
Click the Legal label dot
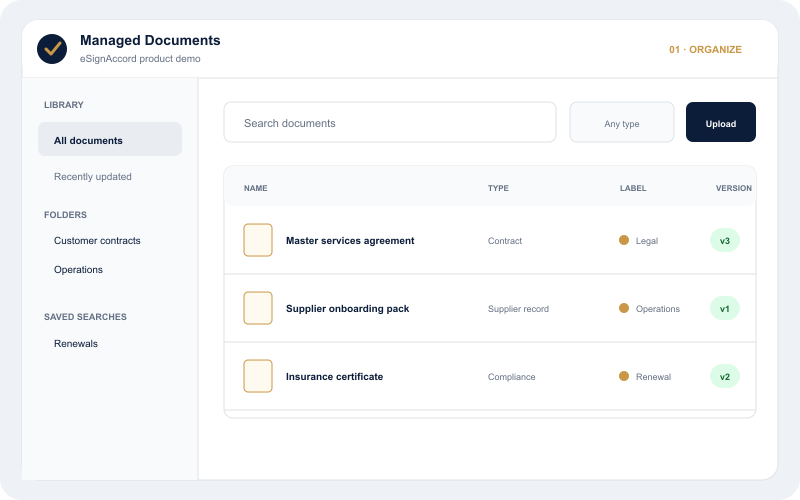coord(623,240)
